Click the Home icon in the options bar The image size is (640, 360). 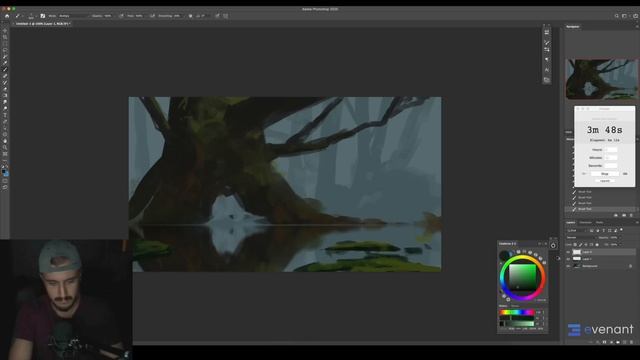[x=7, y=16]
